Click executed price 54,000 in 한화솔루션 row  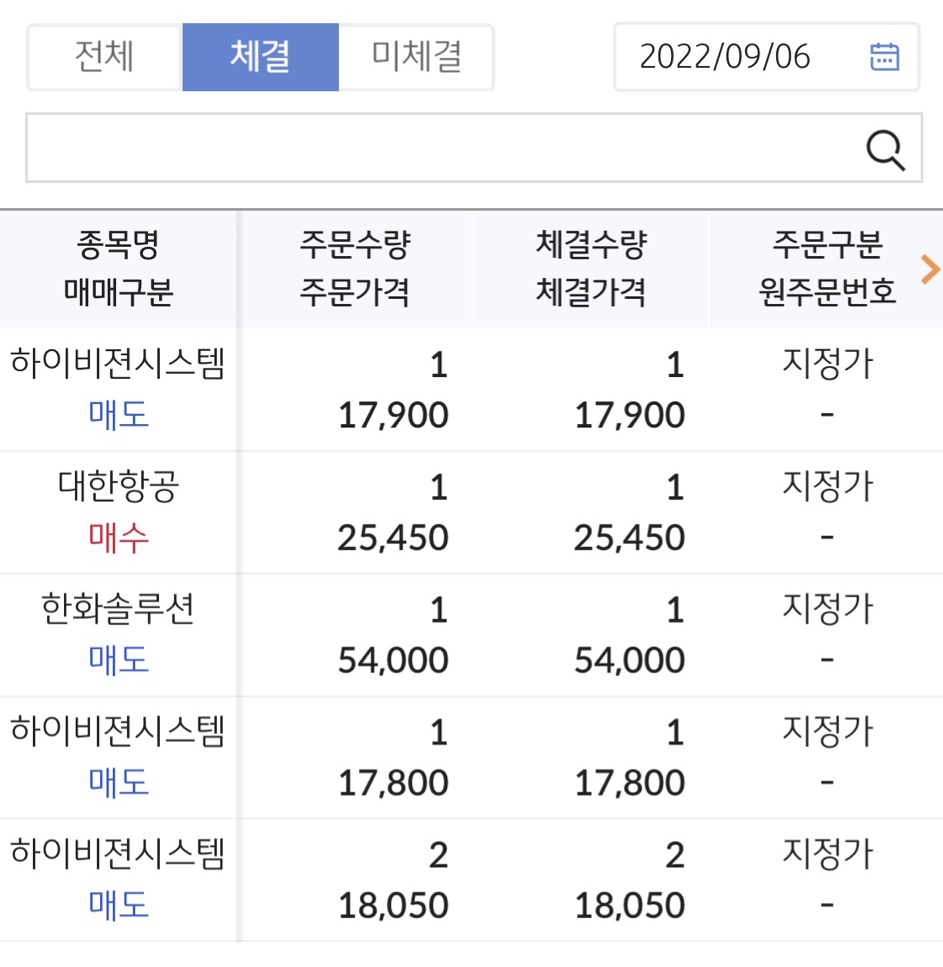click(x=630, y=660)
